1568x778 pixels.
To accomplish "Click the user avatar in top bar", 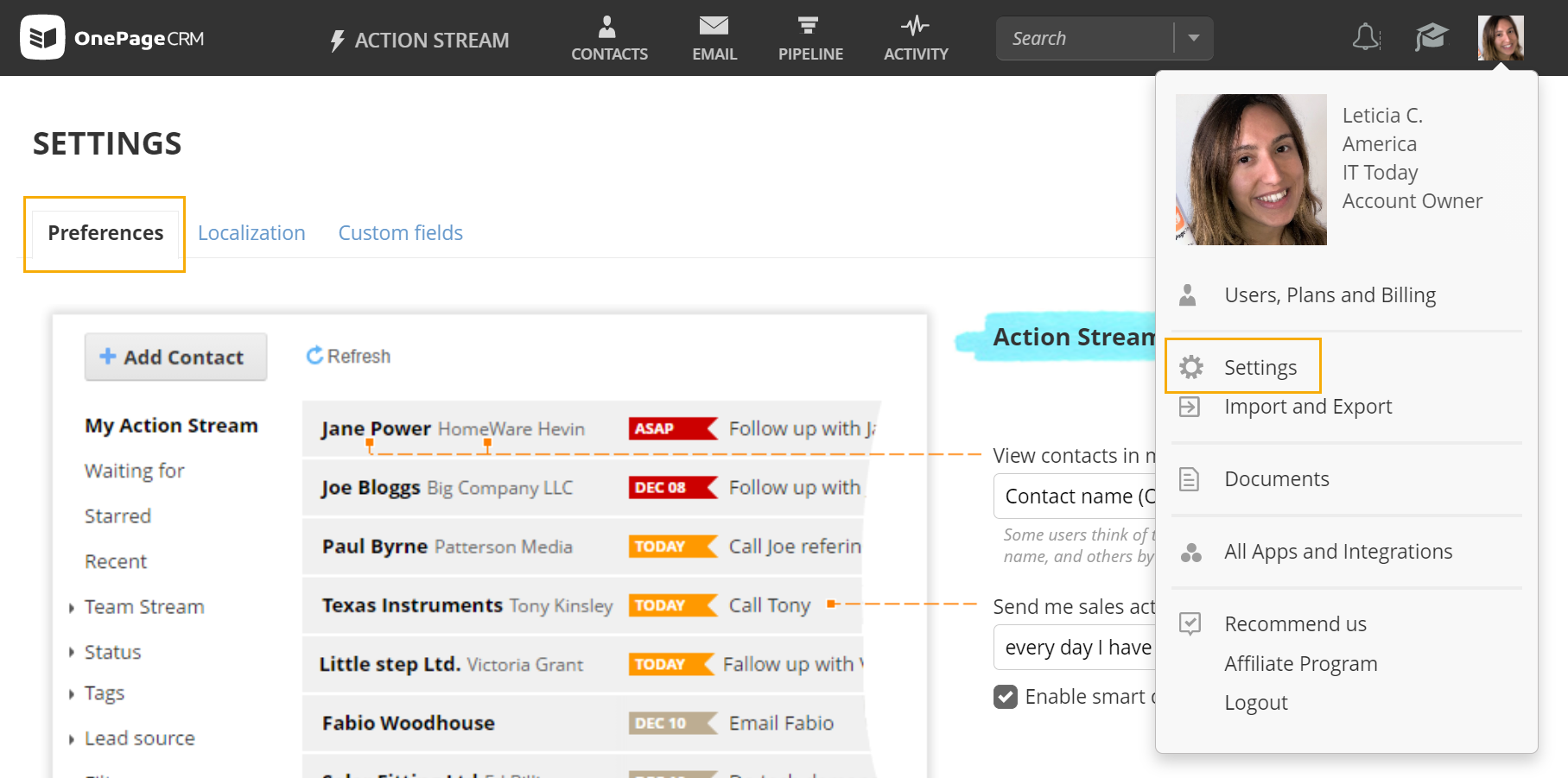I will (x=1501, y=38).
